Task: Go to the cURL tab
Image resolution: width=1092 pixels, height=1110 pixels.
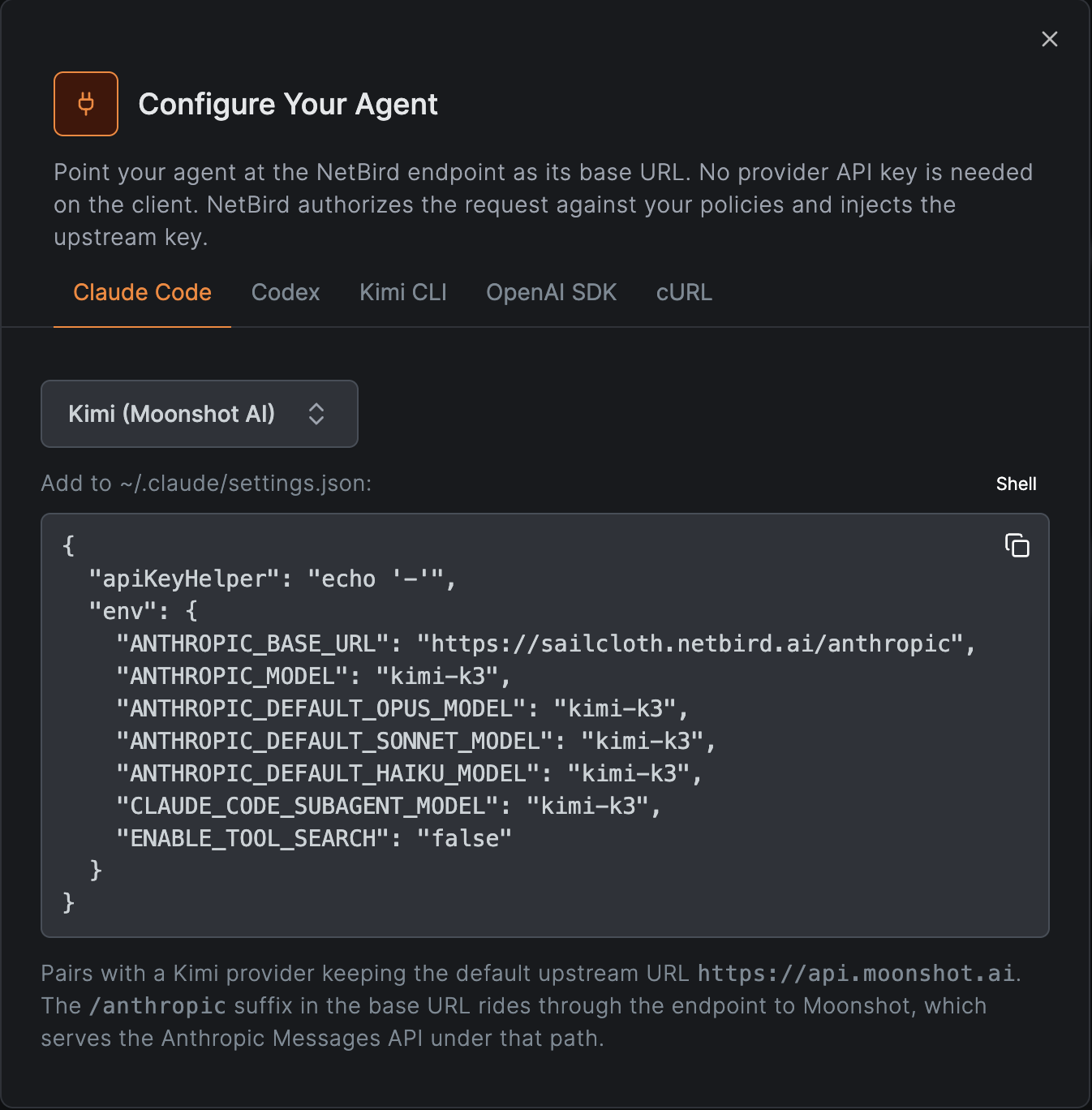Action: tap(684, 292)
